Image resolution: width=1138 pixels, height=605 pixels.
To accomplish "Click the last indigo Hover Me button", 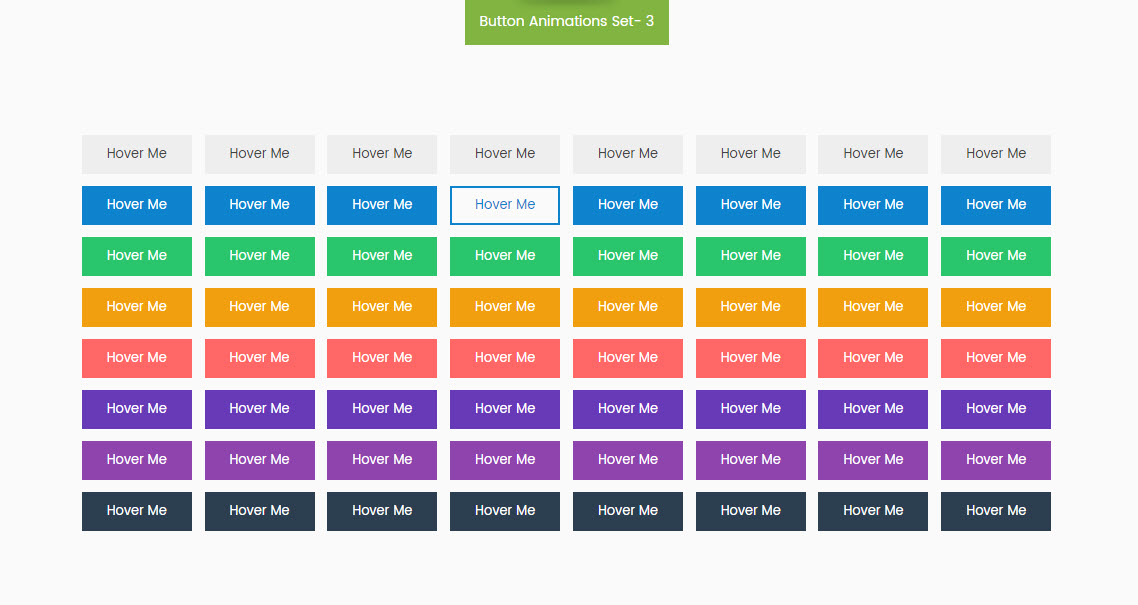I will 996,409.
